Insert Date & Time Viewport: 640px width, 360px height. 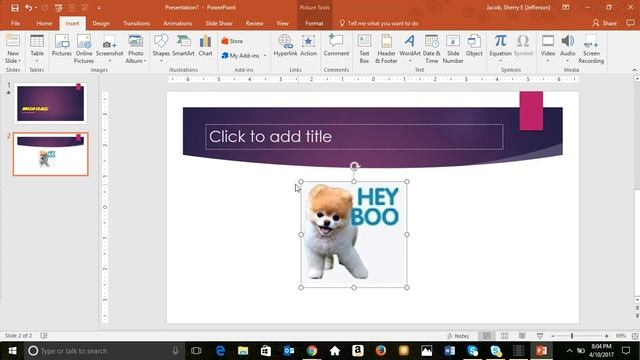coord(431,49)
